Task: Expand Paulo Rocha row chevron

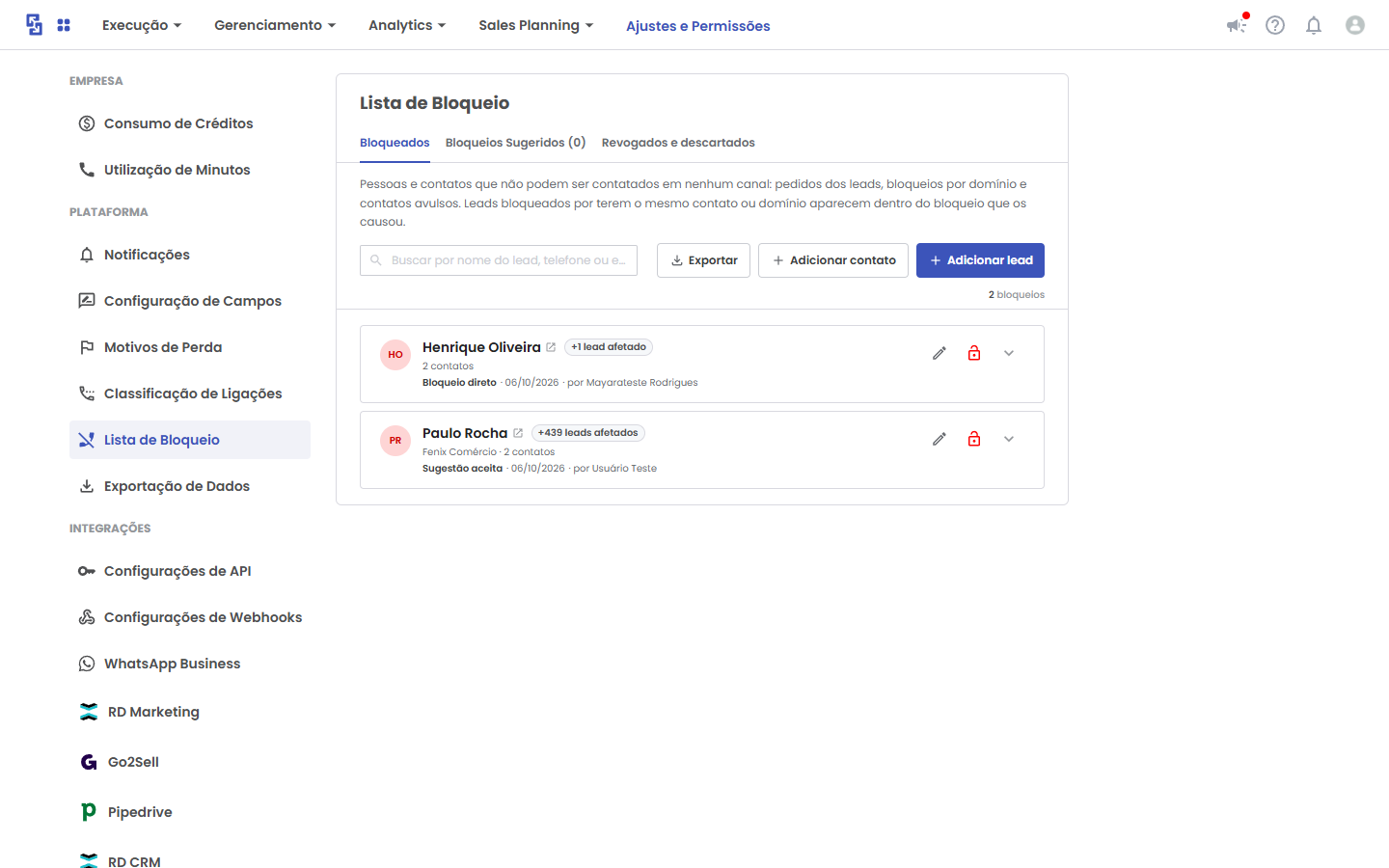Action: pyautogui.click(x=1009, y=439)
